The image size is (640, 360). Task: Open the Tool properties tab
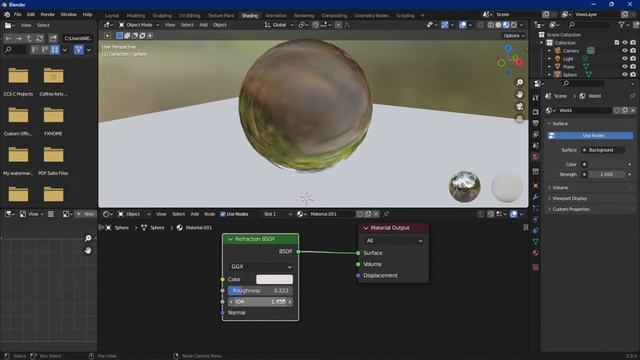536,98
